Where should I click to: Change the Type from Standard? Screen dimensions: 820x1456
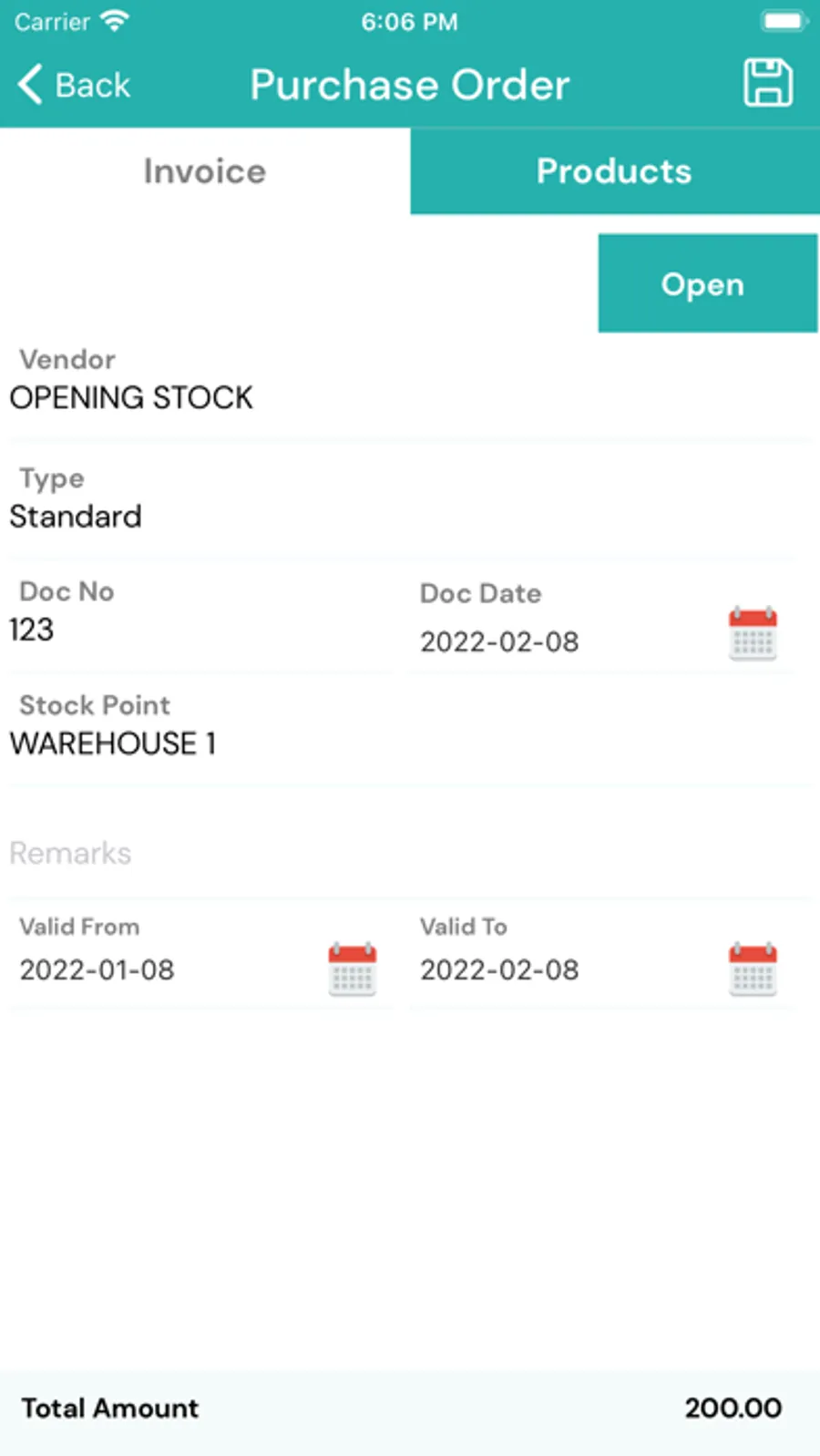pyautogui.click(x=76, y=517)
